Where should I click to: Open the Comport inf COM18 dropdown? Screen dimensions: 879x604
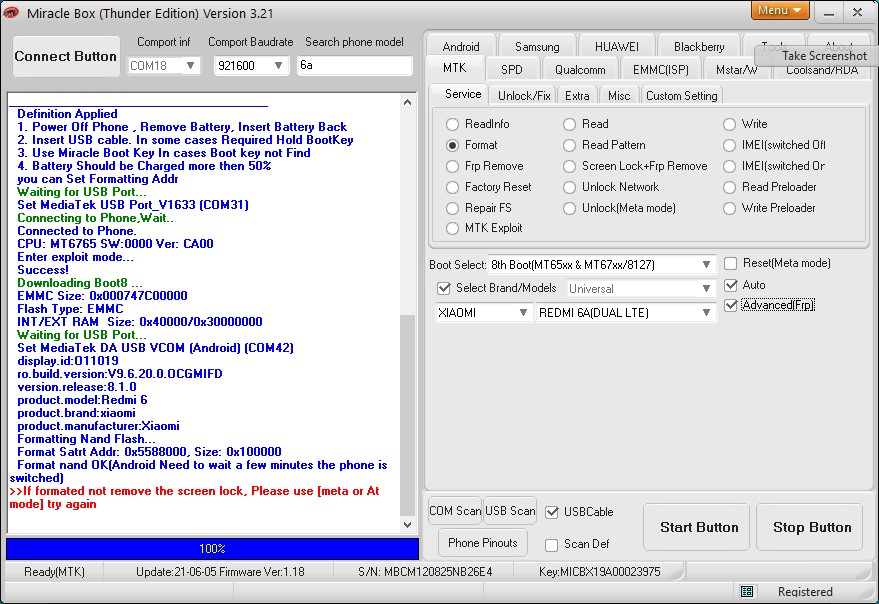click(x=190, y=66)
